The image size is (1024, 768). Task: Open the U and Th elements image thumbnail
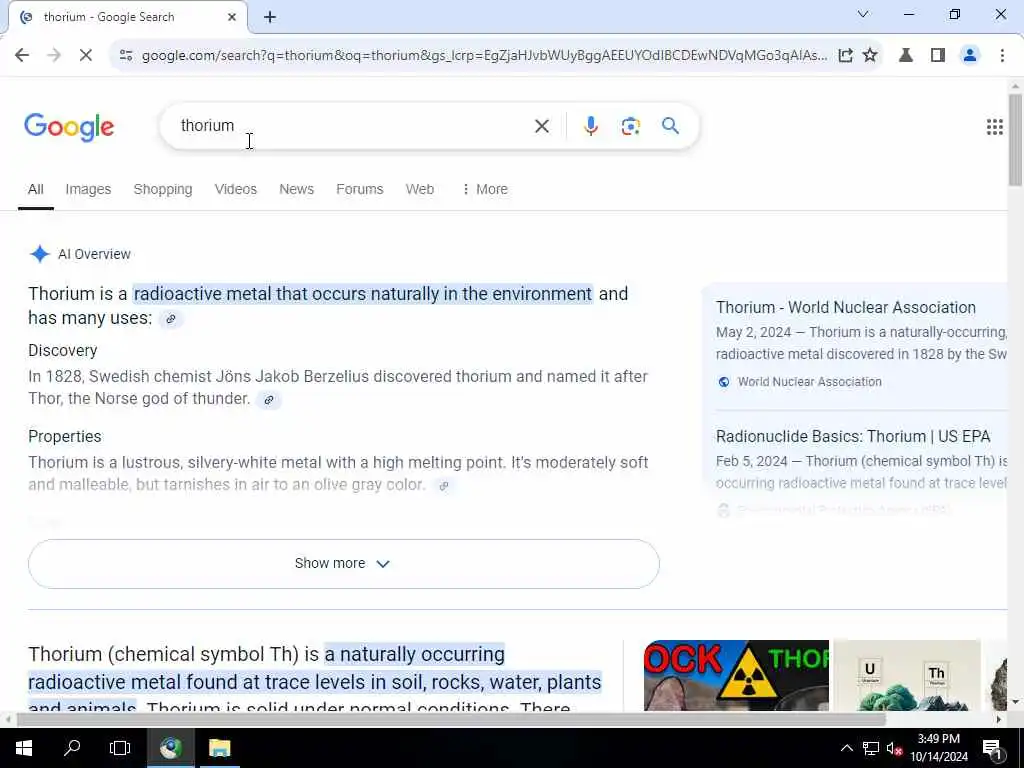906,675
